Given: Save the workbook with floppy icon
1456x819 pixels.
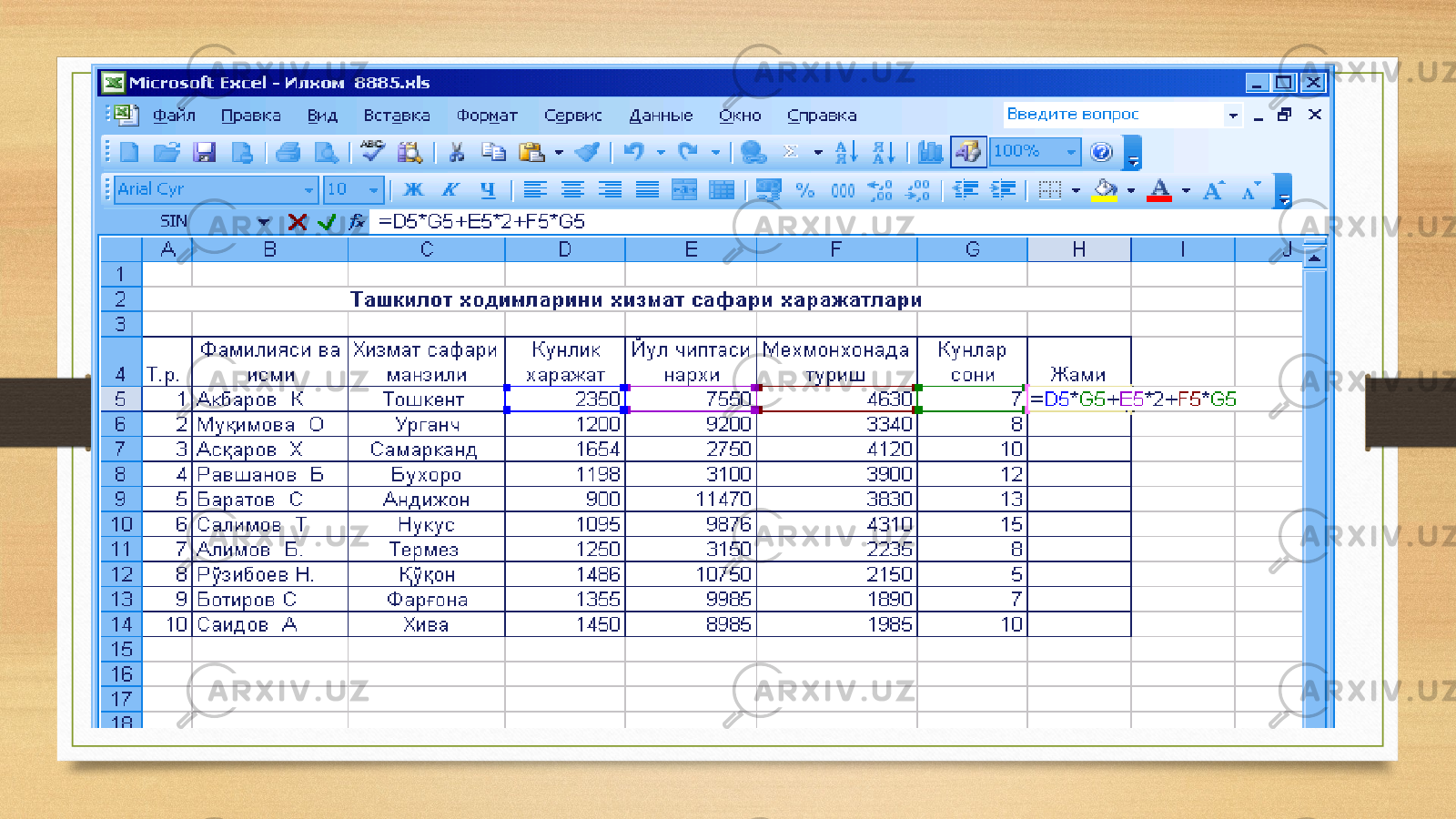Looking at the screenshot, I should [x=205, y=152].
